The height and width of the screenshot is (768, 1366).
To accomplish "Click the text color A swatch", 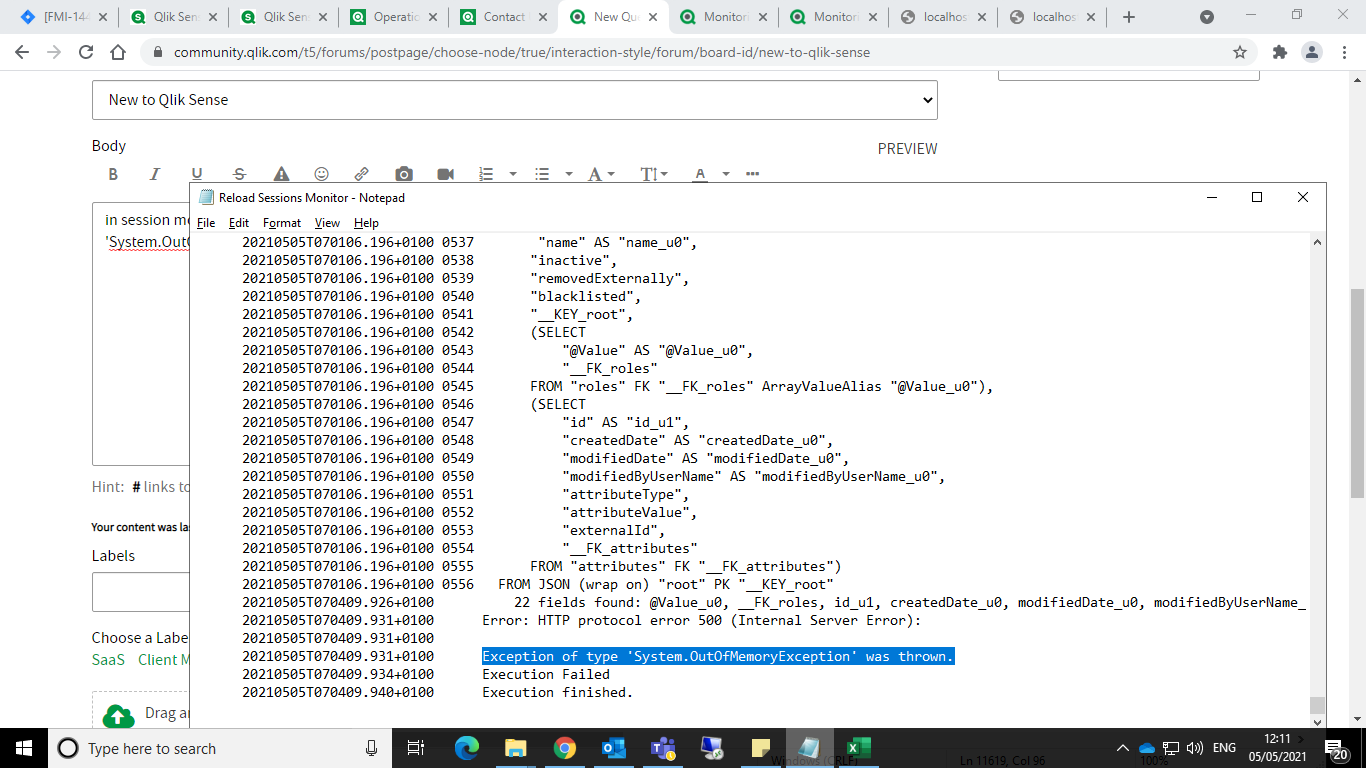I will coord(700,174).
